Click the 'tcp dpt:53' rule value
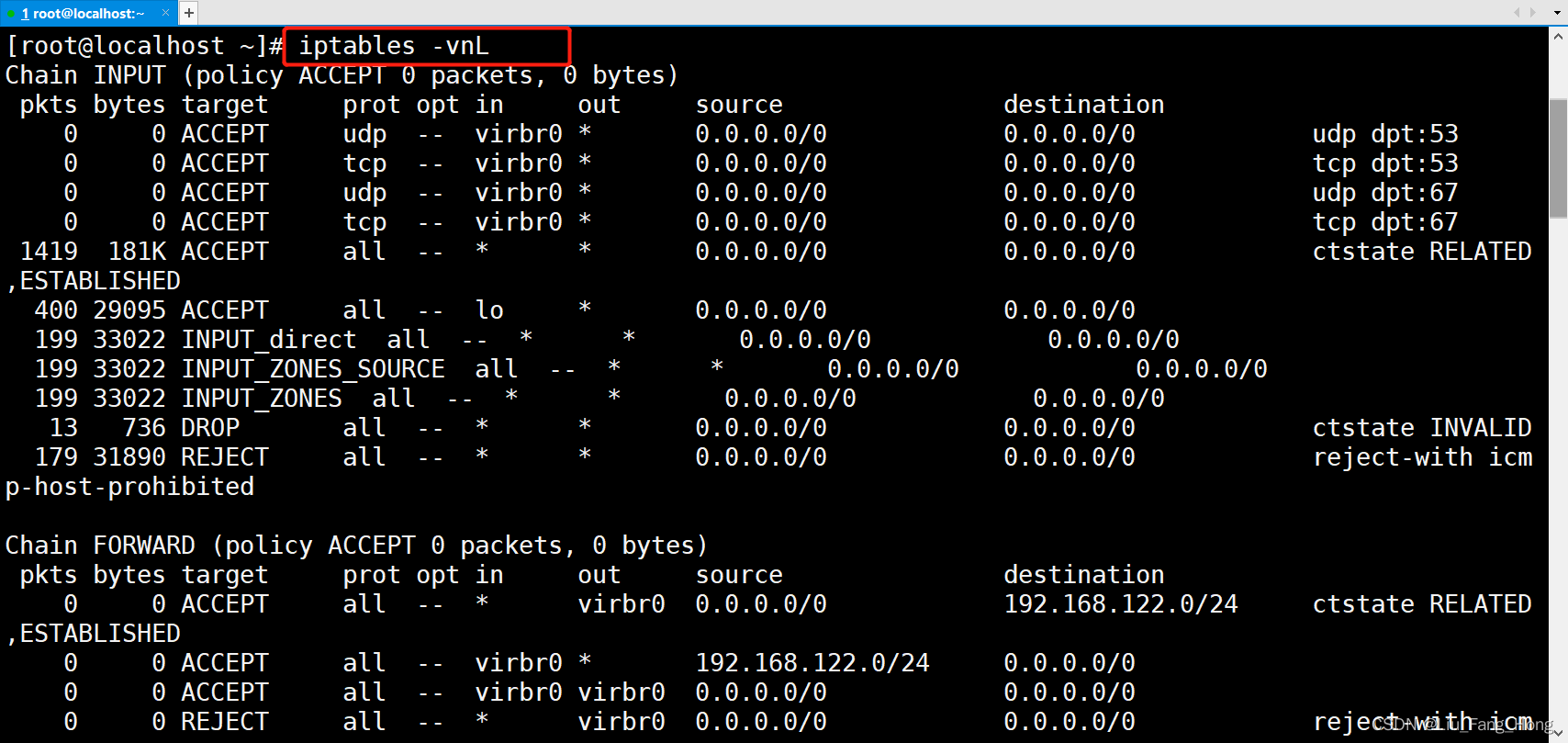1568x743 pixels. tap(1385, 163)
